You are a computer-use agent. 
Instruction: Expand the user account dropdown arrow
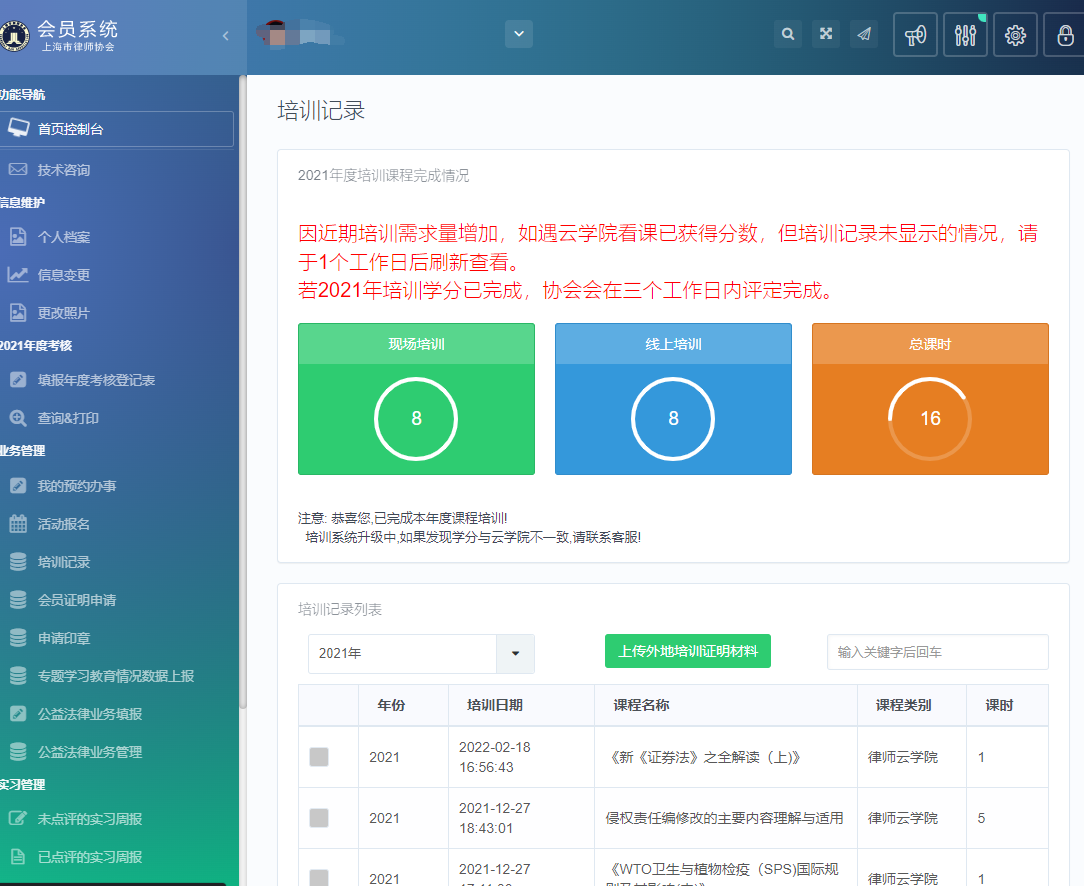tap(518, 34)
